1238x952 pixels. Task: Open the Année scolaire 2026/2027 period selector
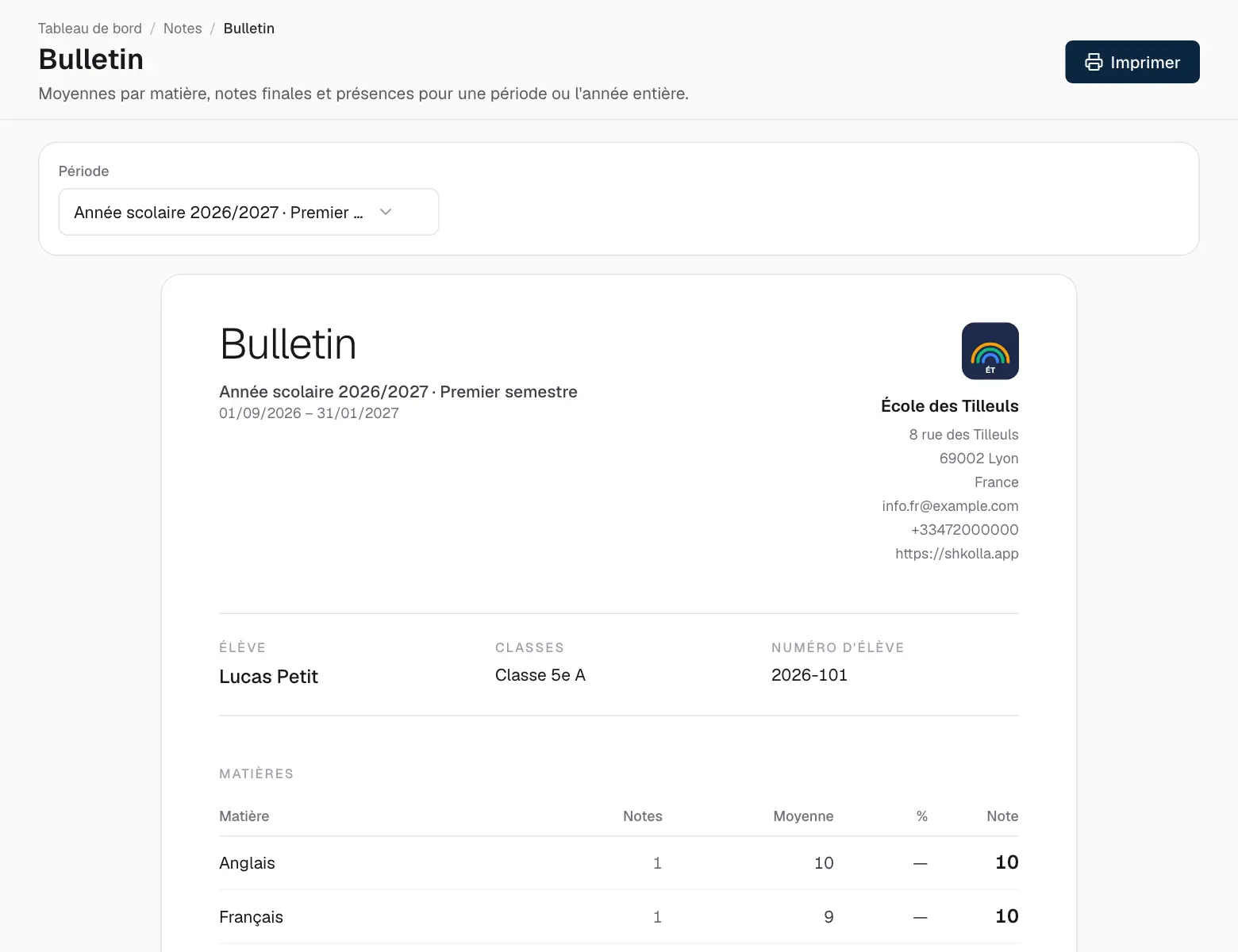click(x=248, y=212)
